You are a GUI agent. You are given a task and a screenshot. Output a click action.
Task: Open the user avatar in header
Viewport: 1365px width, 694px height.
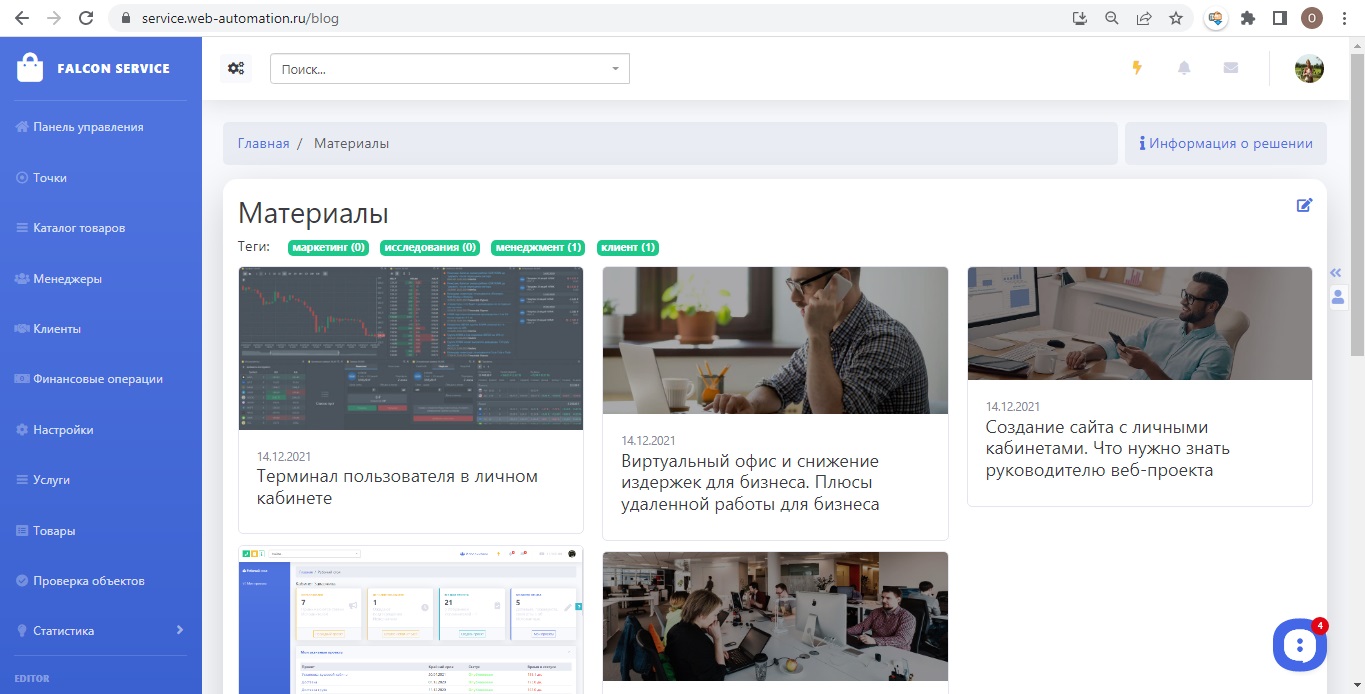point(1309,68)
